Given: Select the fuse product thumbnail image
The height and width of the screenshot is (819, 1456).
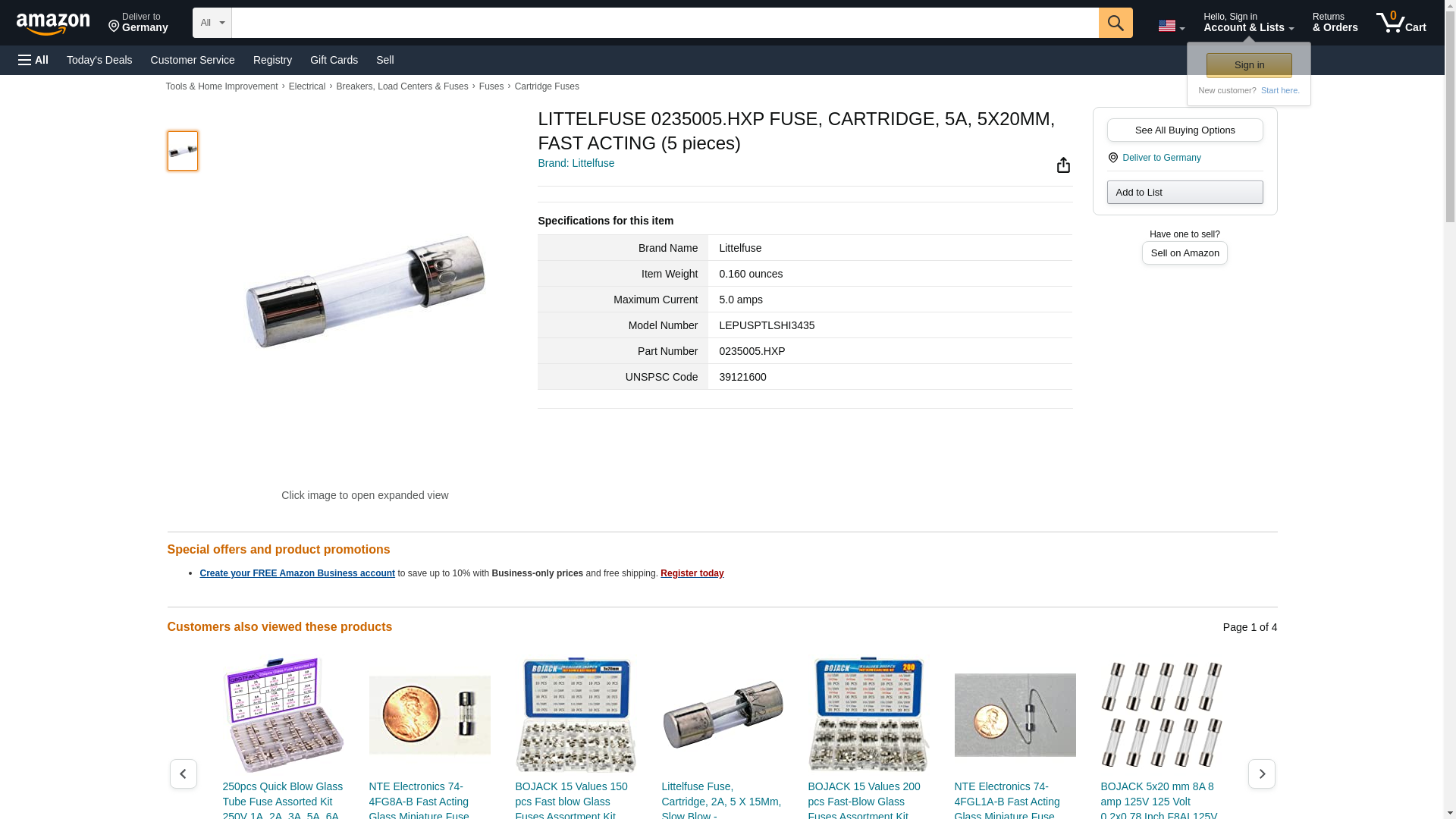Looking at the screenshot, I should [x=183, y=150].
